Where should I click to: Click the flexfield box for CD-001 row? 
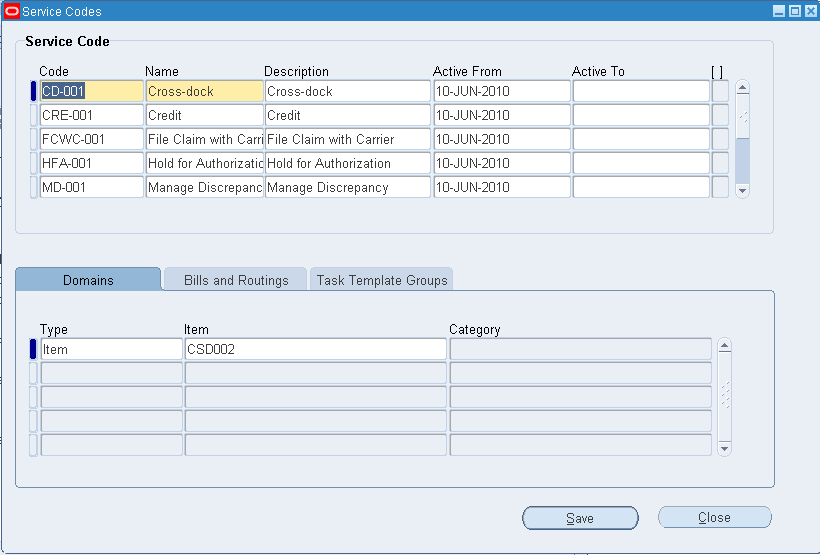coord(720,91)
